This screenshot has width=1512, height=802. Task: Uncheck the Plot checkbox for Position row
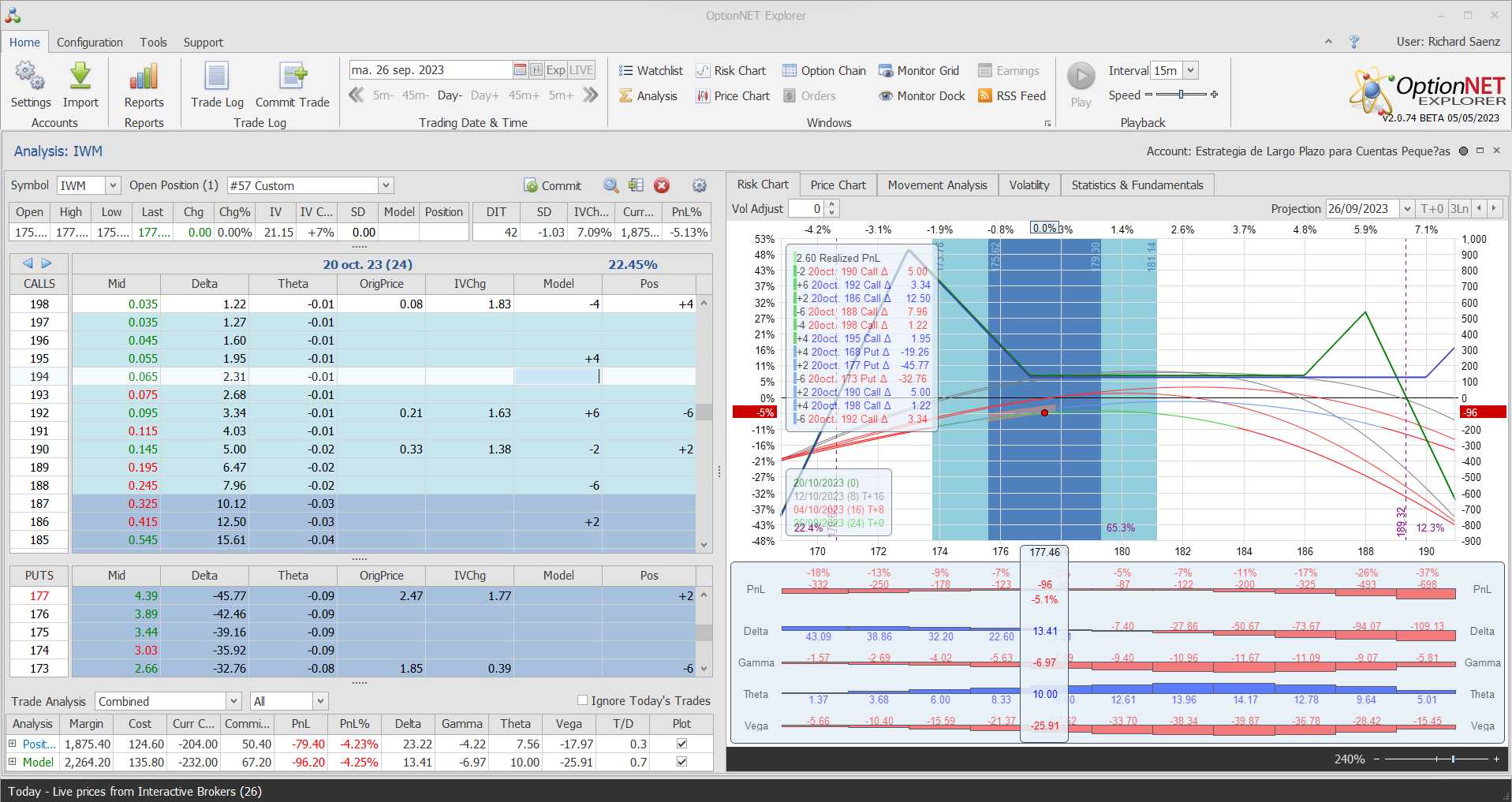[x=681, y=744]
